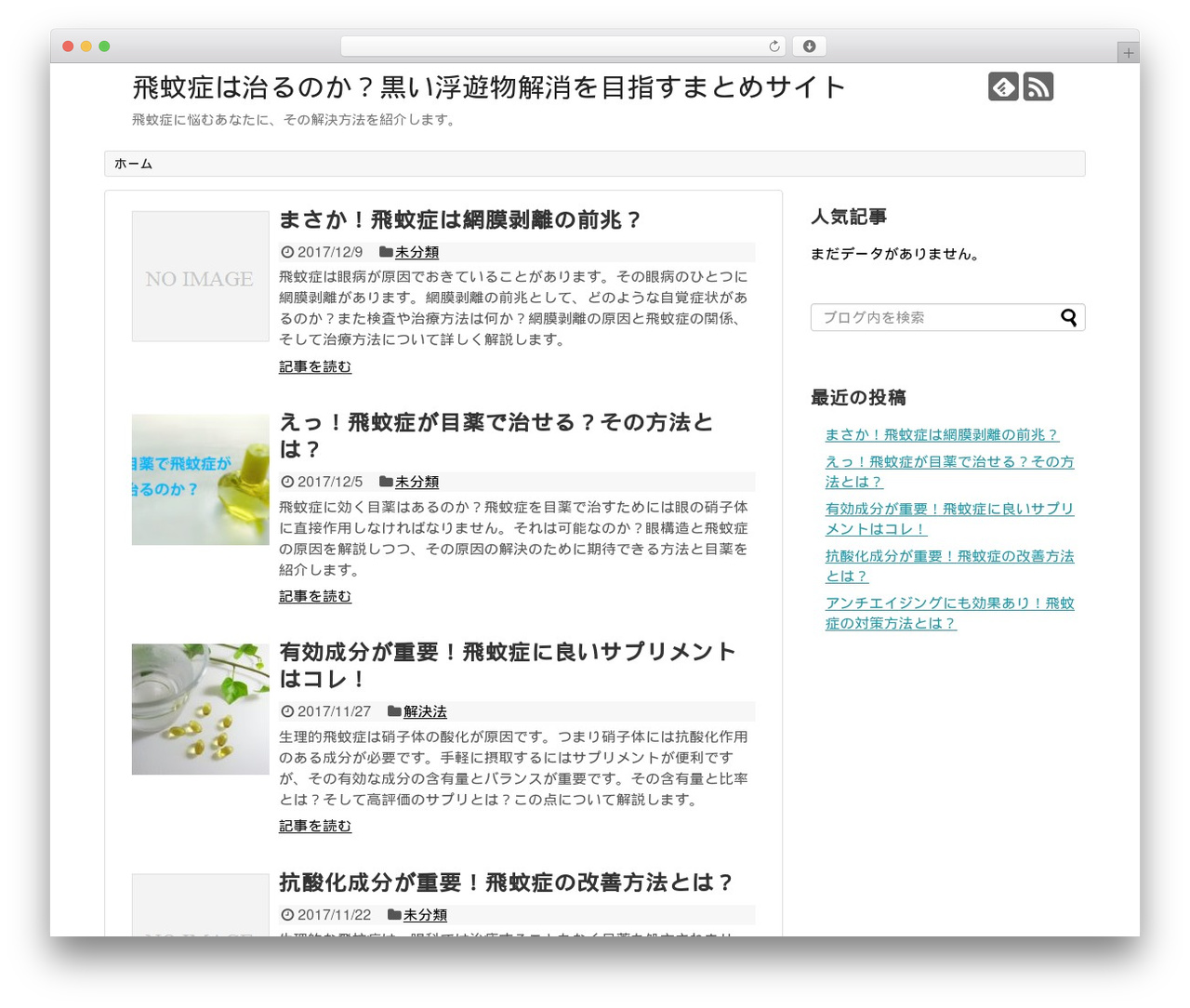Open the supplement capsules thumbnail

point(200,710)
